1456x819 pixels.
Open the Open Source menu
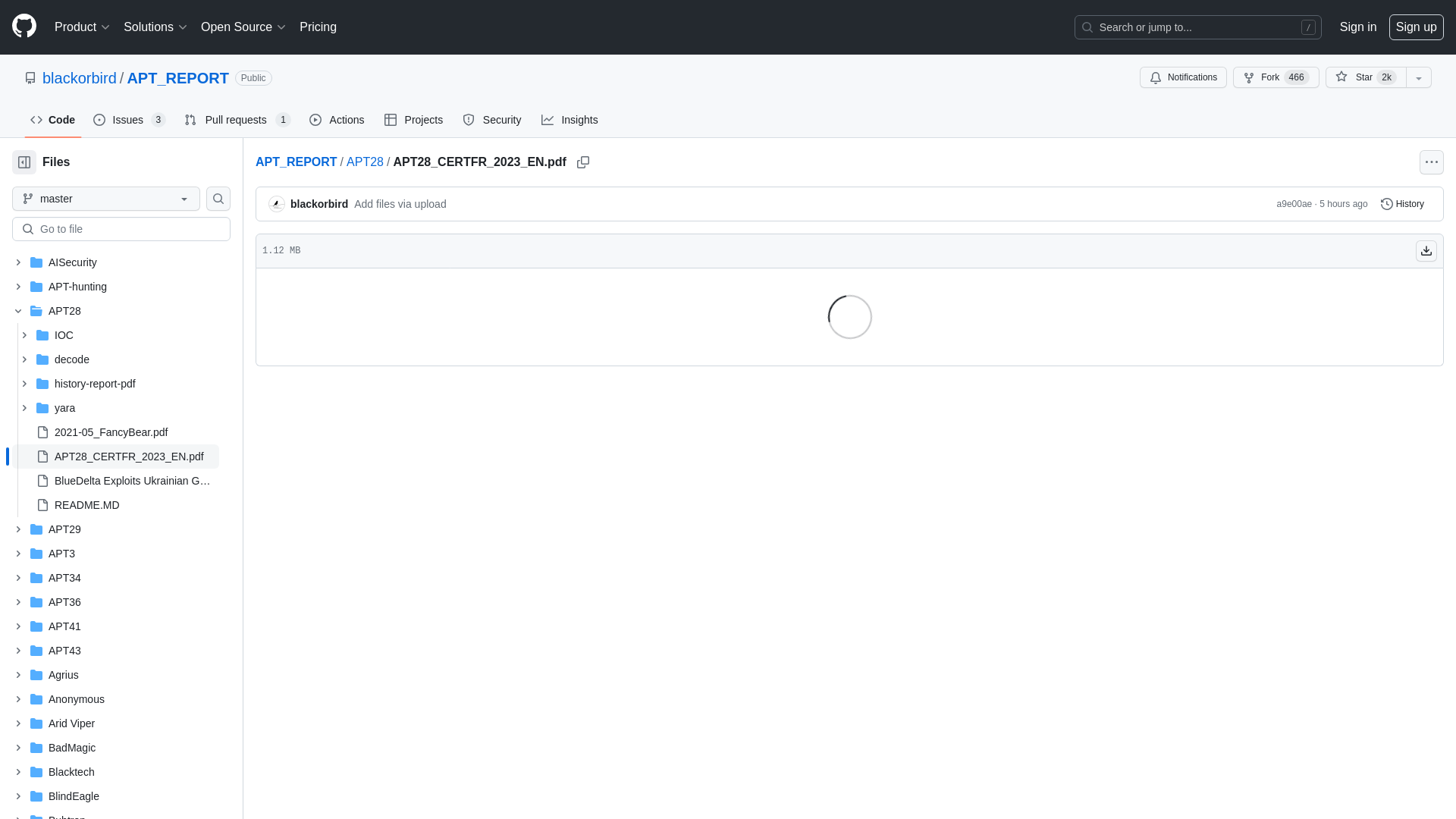[243, 27]
